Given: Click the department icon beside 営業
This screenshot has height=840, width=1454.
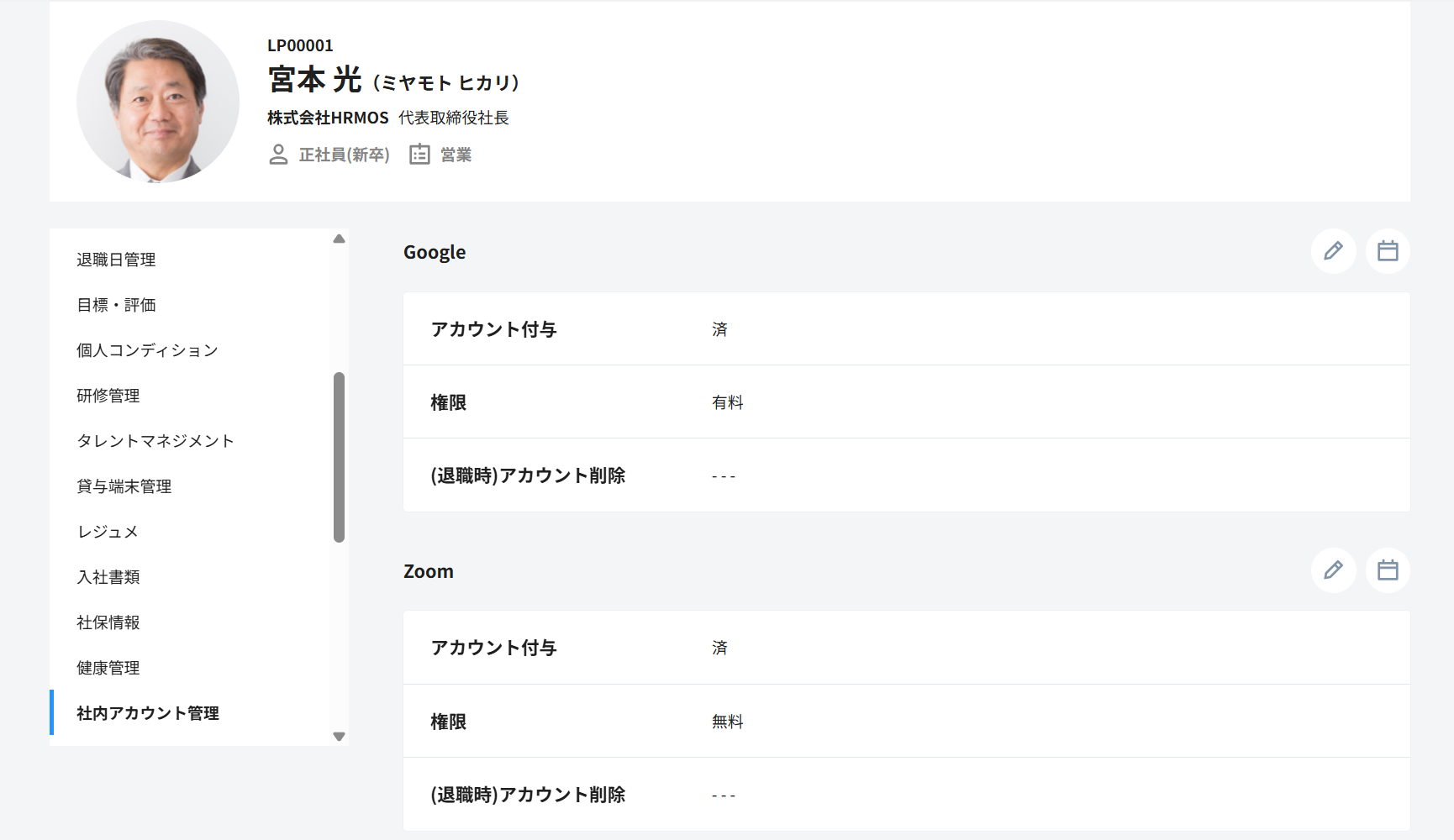Looking at the screenshot, I should point(419,155).
